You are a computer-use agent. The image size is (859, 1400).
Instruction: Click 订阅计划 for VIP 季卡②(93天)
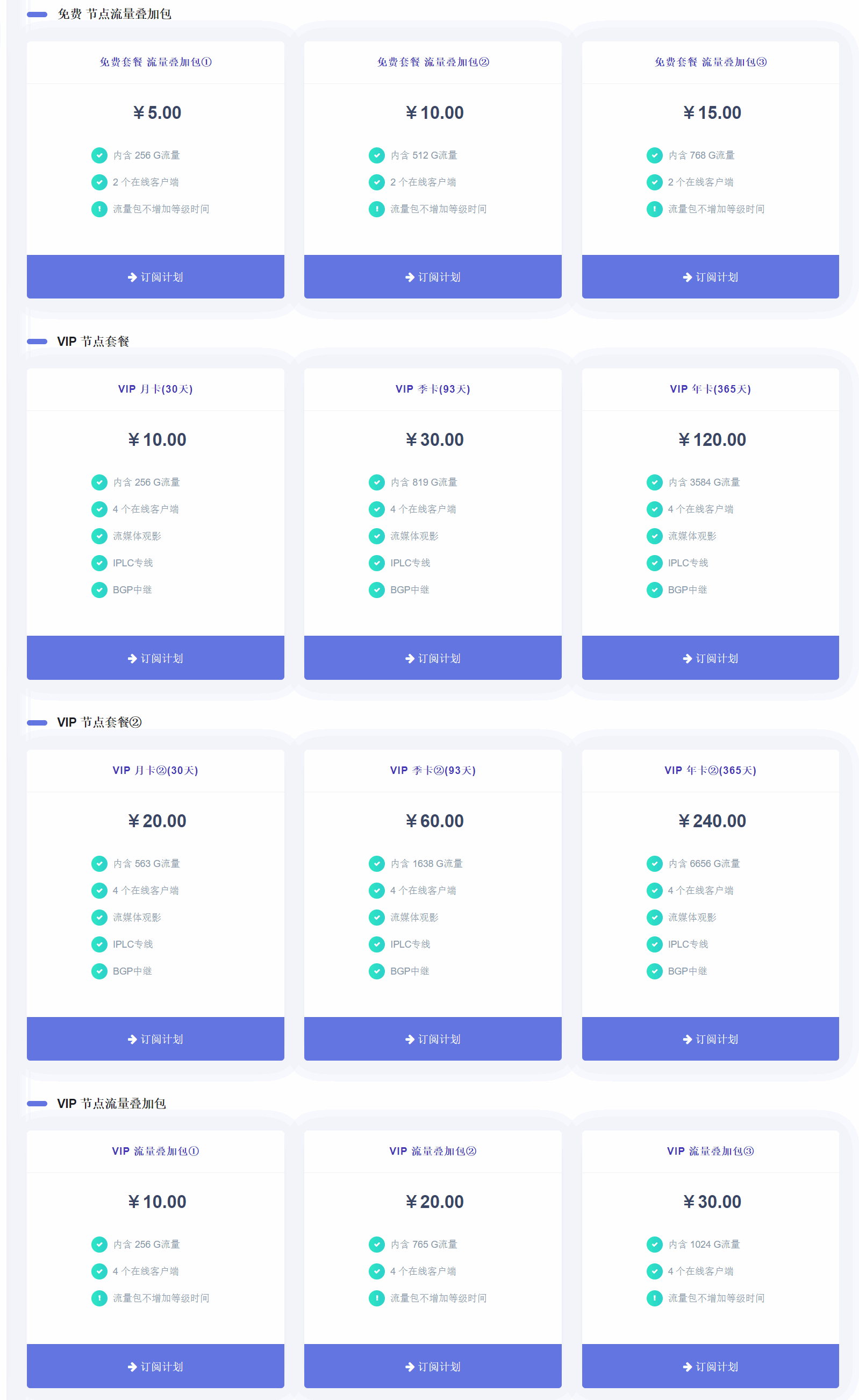(433, 1039)
